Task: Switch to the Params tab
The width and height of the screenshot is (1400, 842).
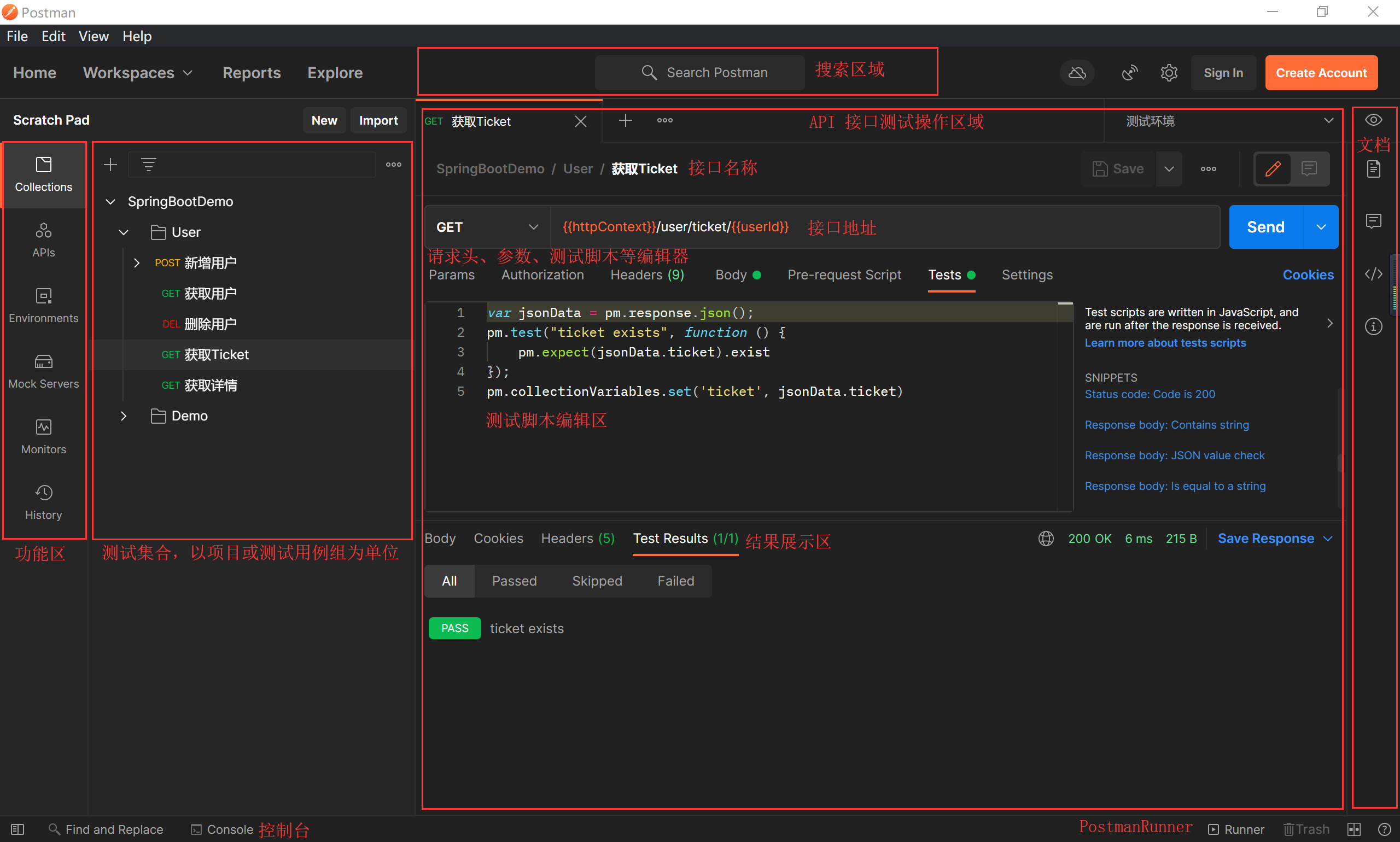Action: point(452,275)
